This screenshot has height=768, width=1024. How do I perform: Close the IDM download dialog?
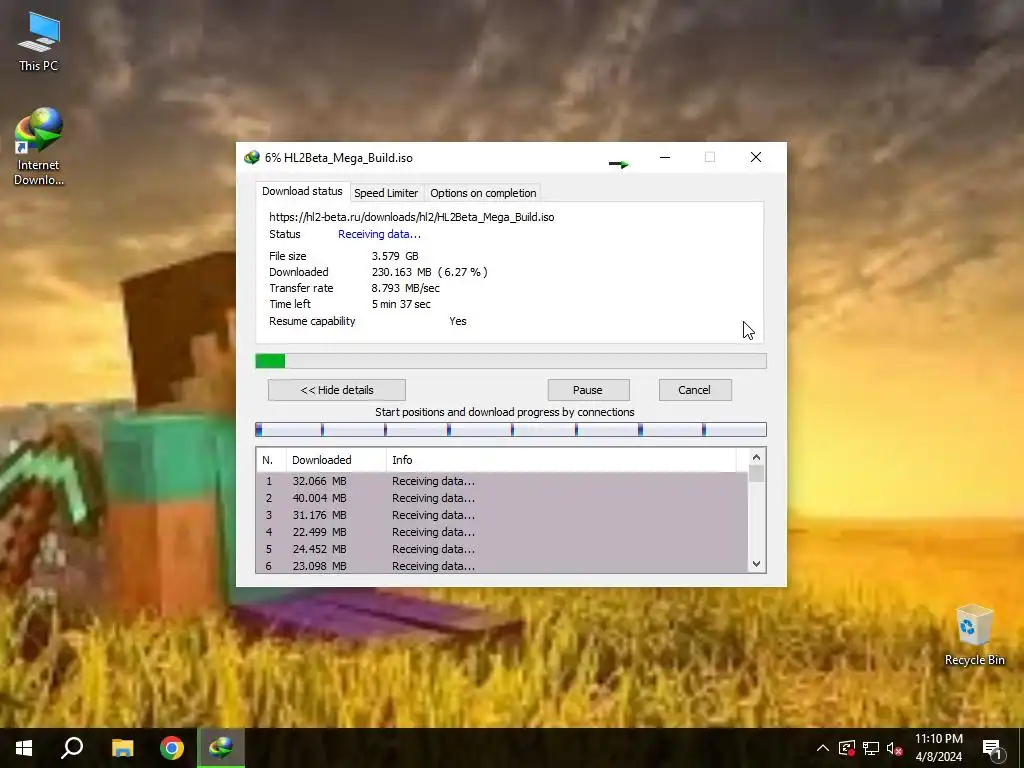pos(756,157)
